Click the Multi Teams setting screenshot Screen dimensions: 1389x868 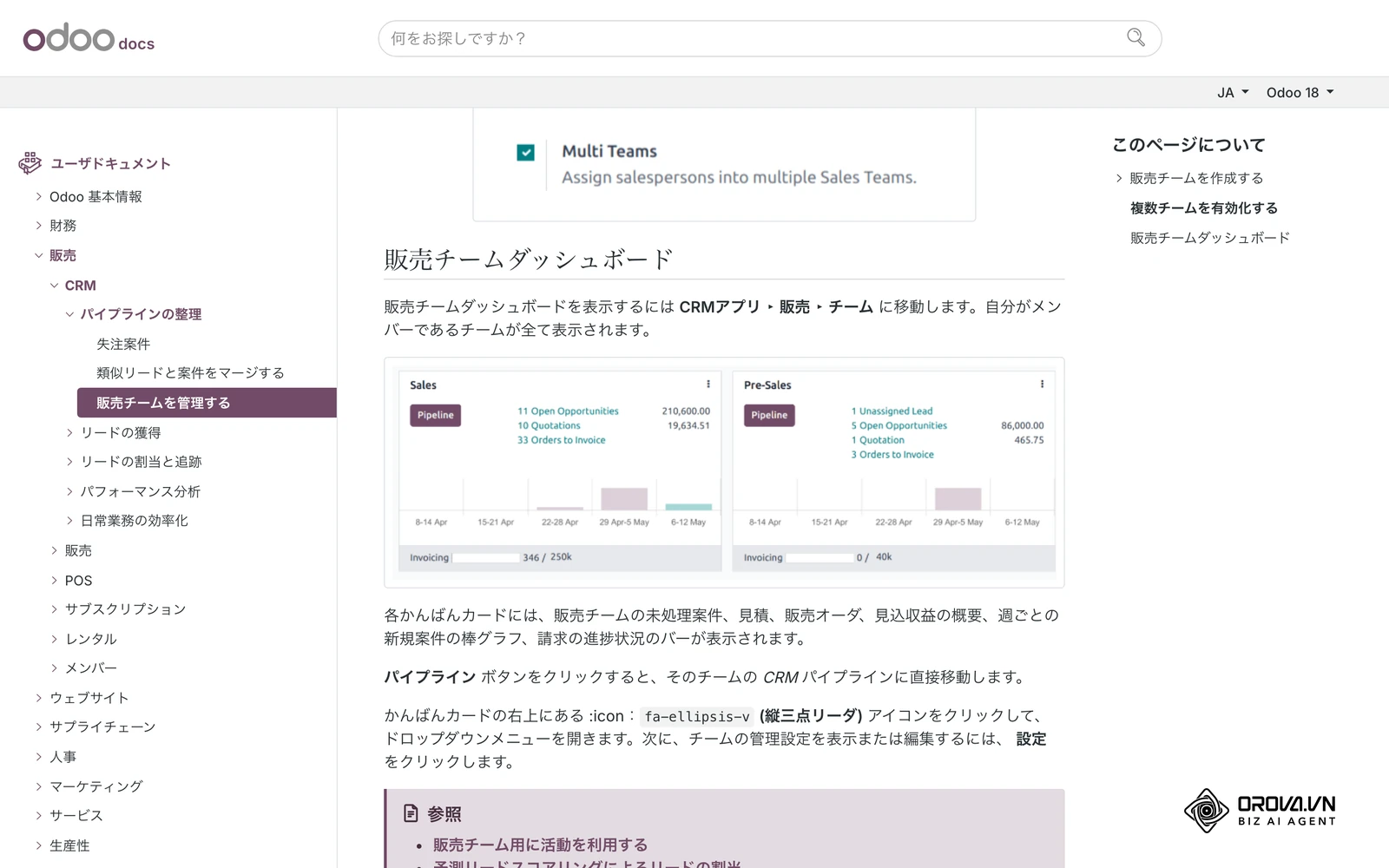click(x=724, y=165)
